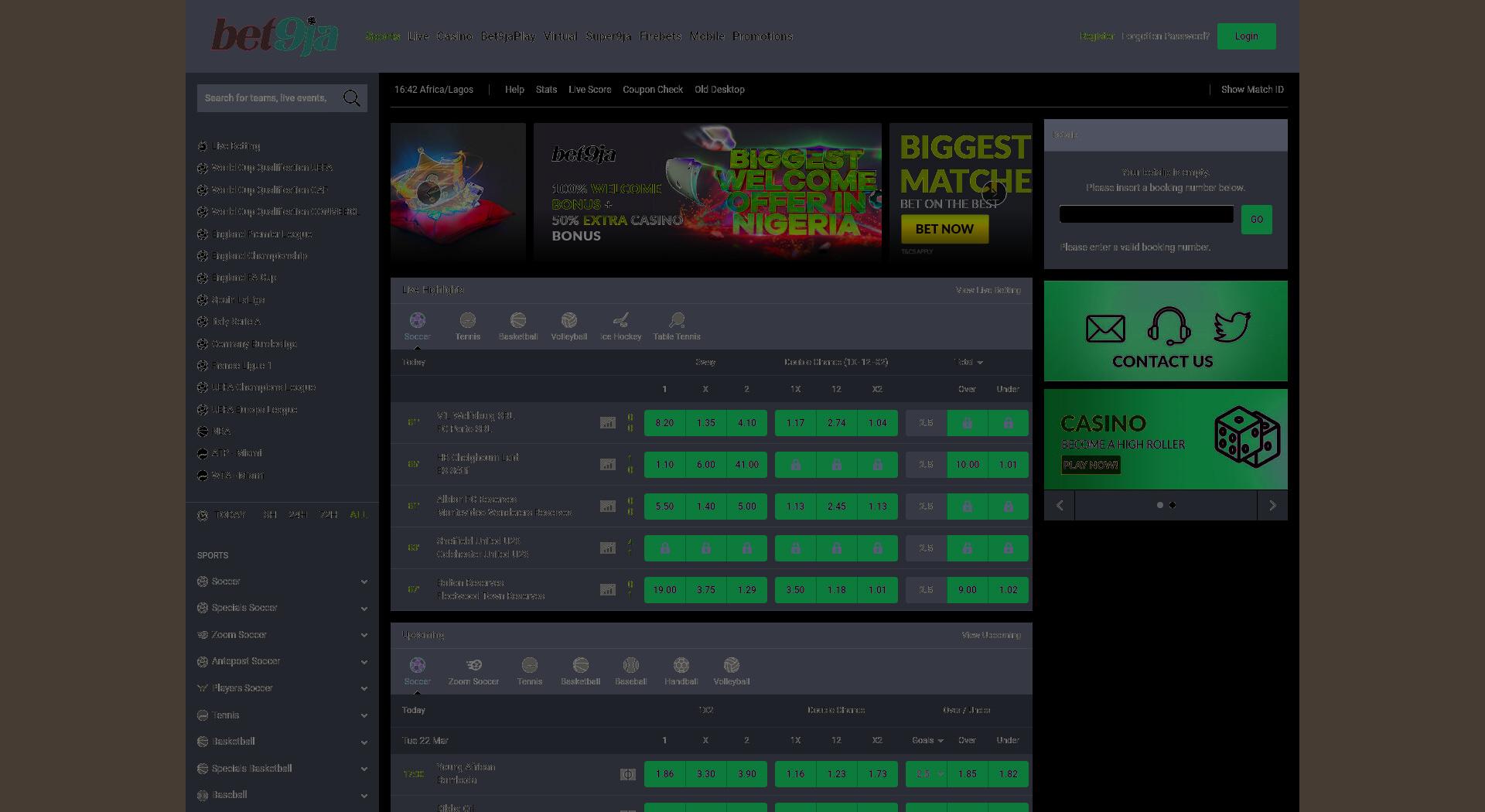
Task: Select Volleyball icon in Upcoming section
Action: tap(732, 665)
